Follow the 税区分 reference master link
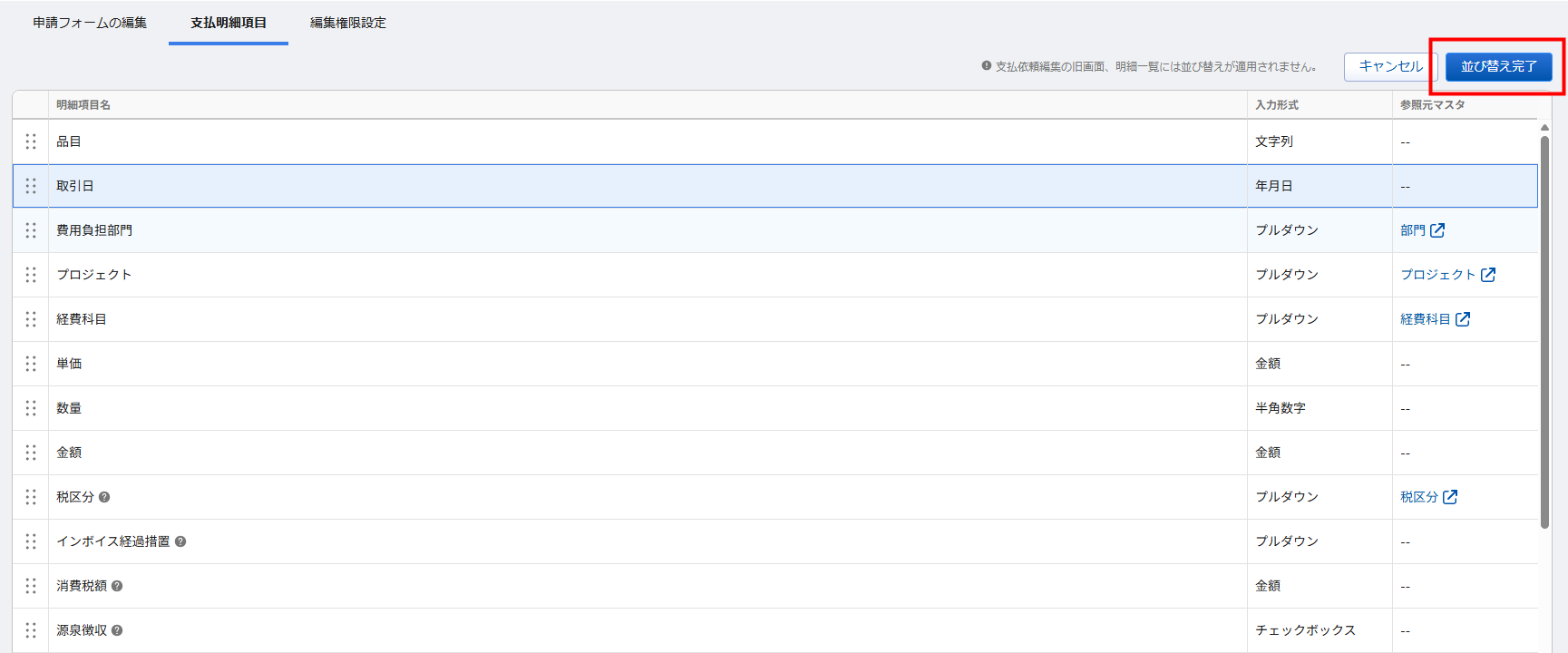The height and width of the screenshot is (653, 1568). click(1419, 497)
